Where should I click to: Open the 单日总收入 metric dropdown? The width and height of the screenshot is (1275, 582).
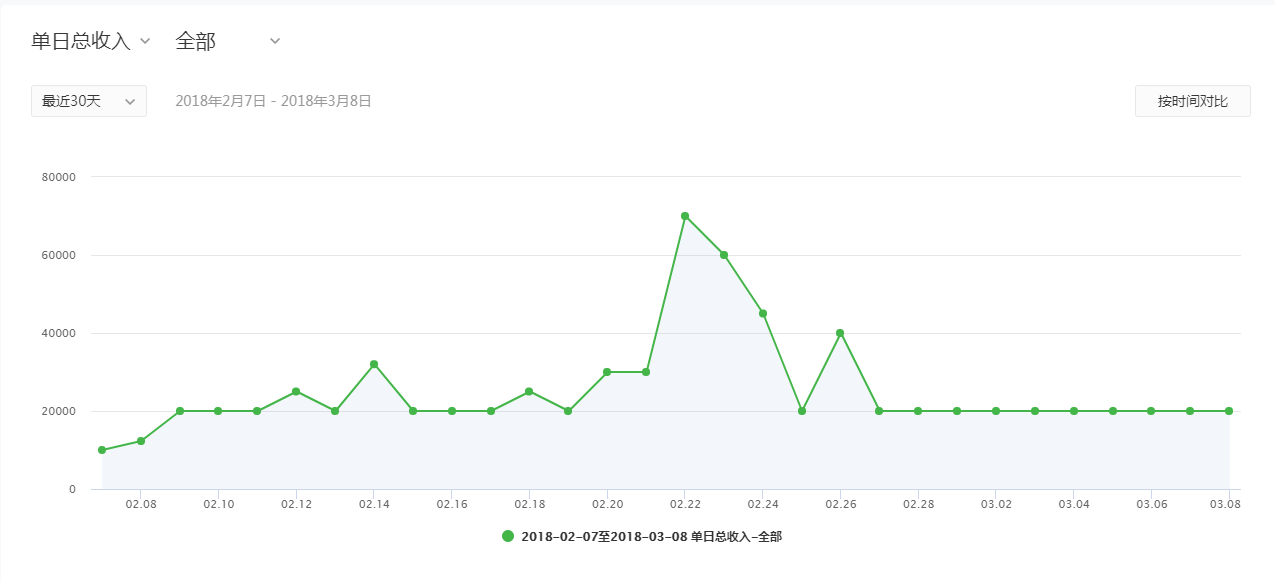[91, 41]
